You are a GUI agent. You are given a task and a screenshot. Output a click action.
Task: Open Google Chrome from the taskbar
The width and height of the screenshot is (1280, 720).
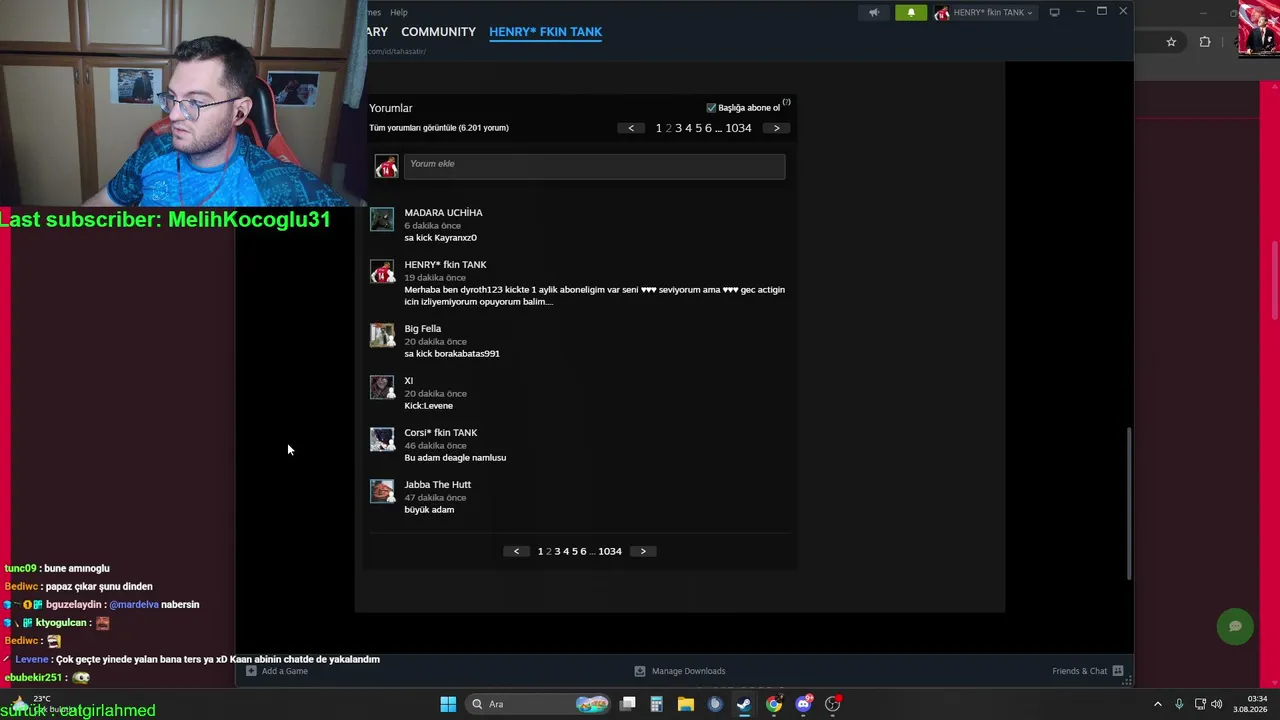774,704
